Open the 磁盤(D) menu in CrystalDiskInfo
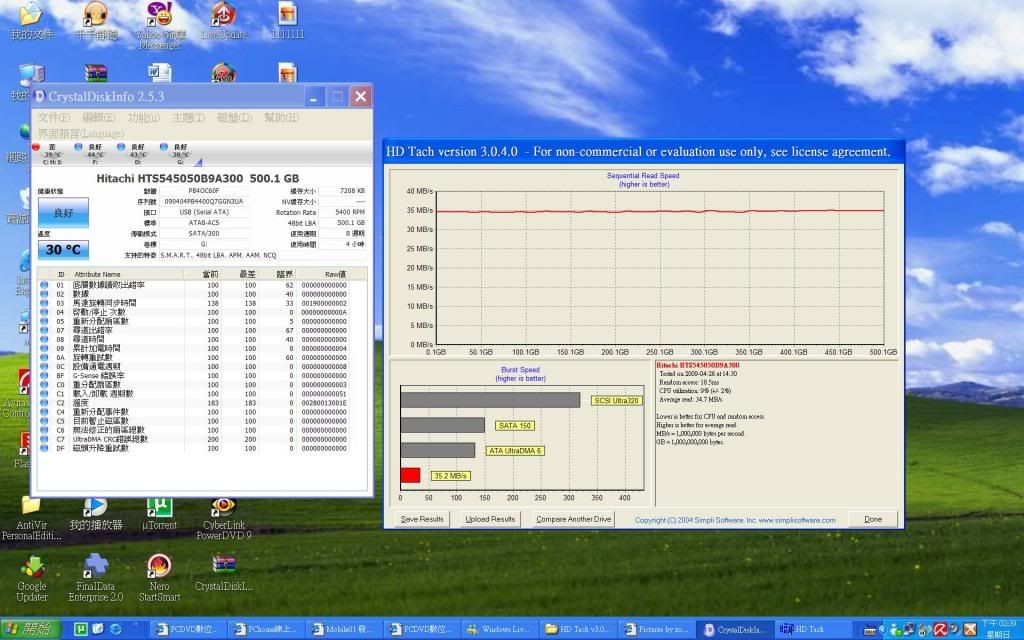This screenshot has width=1024, height=640. 234,118
